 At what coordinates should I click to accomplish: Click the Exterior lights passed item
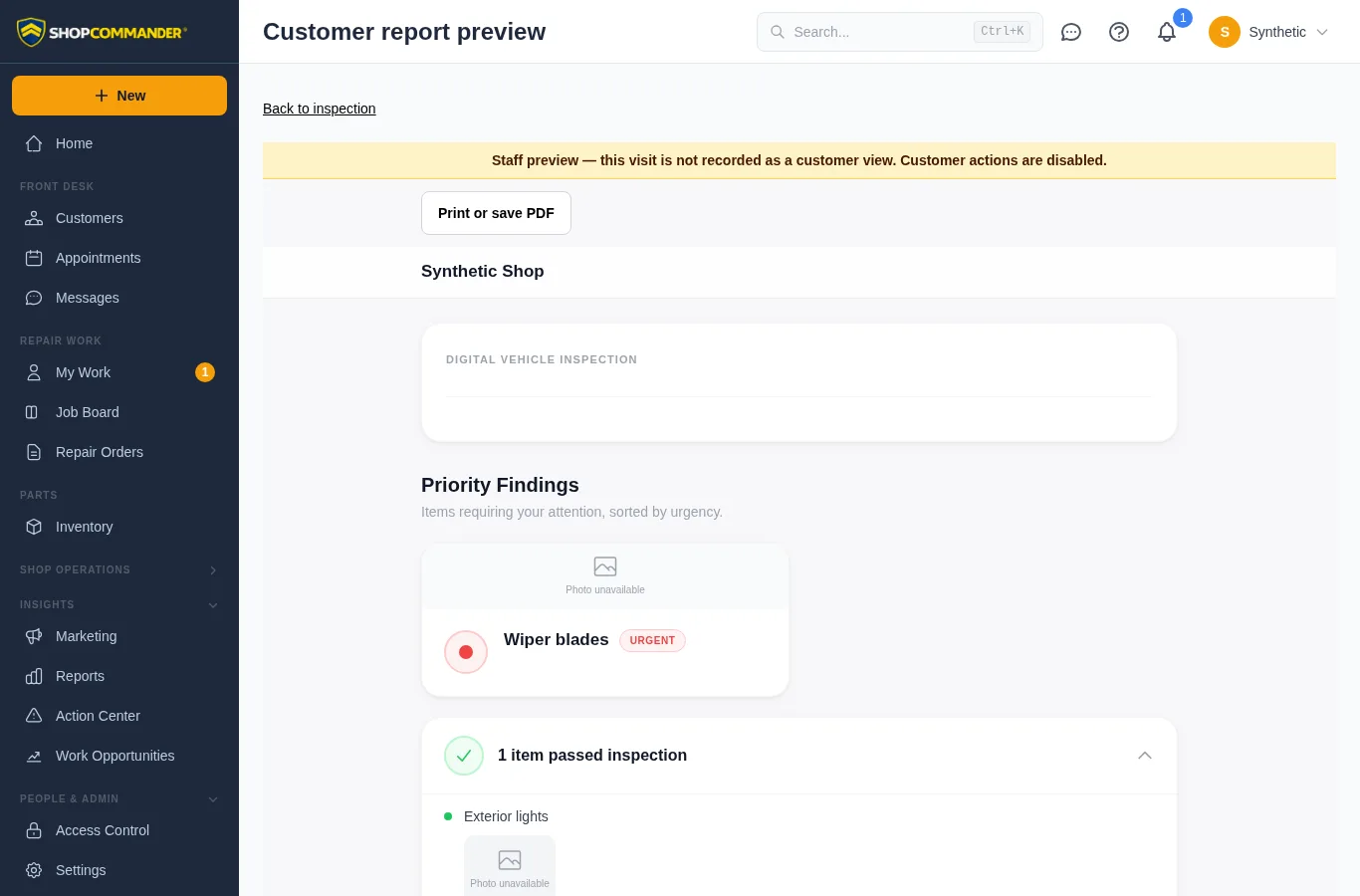506,816
